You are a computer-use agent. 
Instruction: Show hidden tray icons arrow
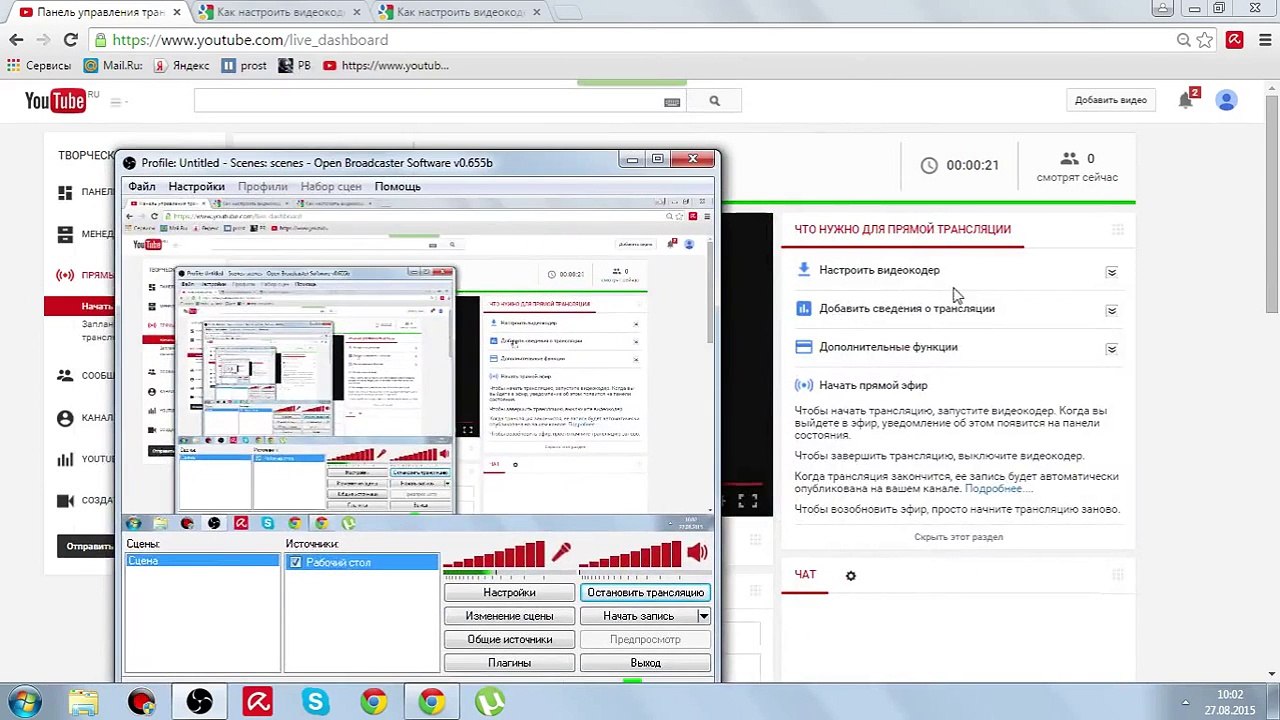(1185, 703)
